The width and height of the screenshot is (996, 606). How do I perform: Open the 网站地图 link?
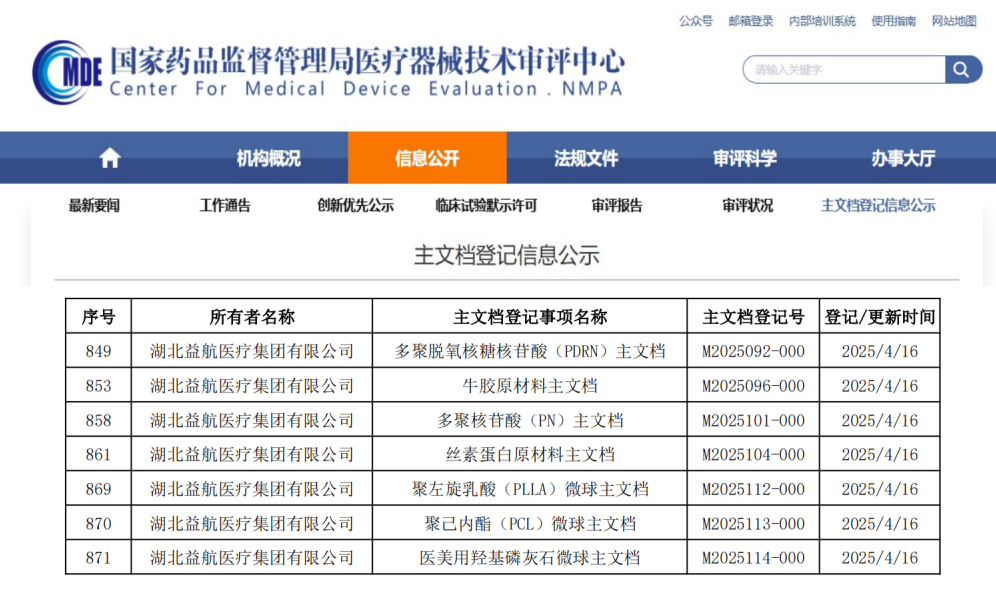953,21
